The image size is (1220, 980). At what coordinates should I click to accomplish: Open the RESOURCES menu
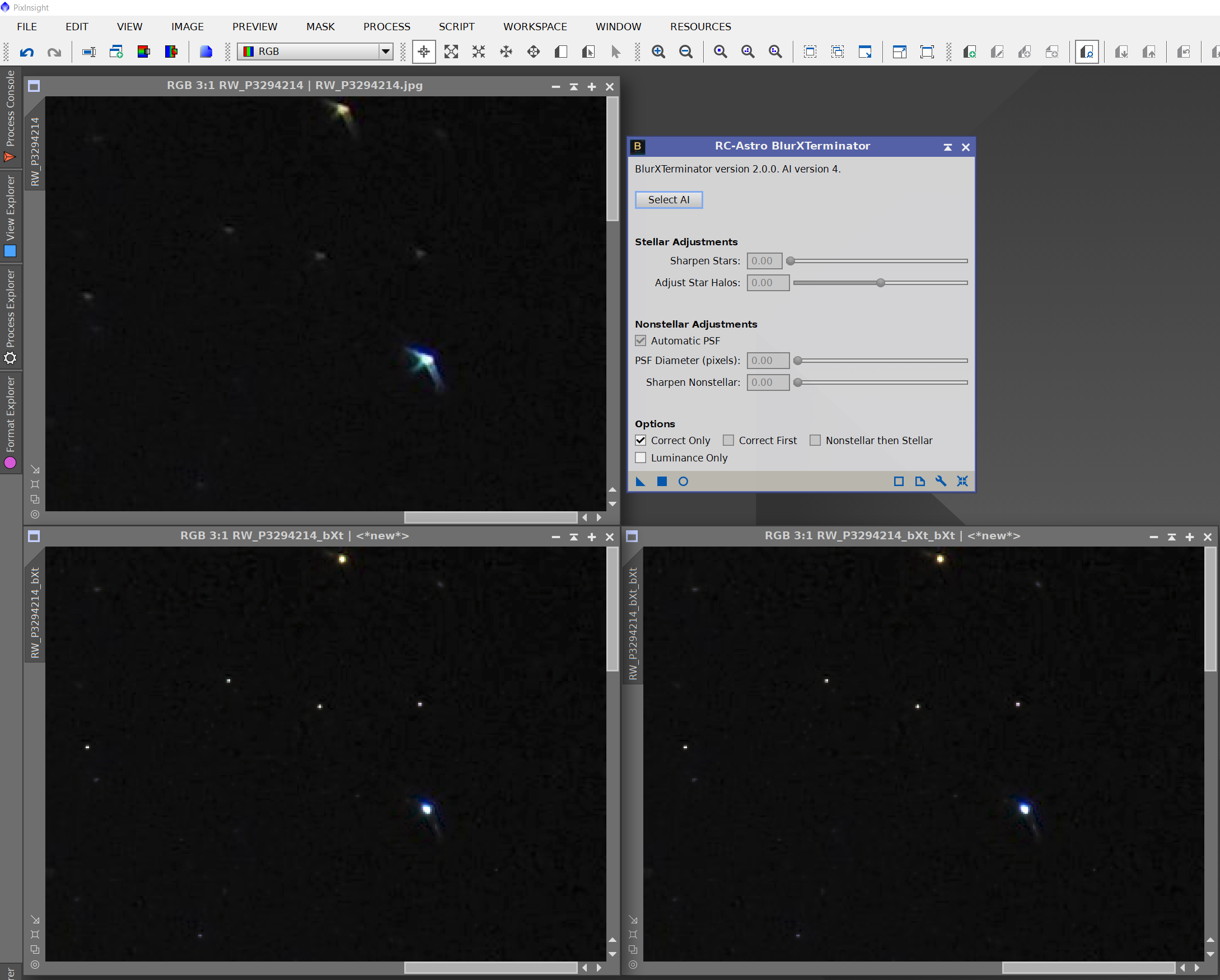[x=700, y=26]
